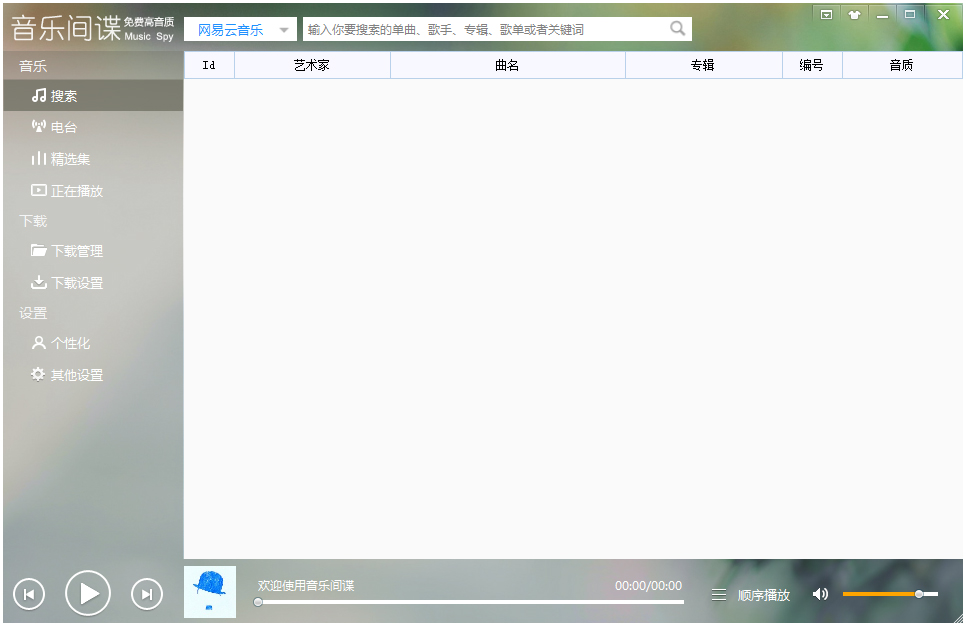Click the search input field
Viewport: 966px width, 625px height.
tap(480, 29)
